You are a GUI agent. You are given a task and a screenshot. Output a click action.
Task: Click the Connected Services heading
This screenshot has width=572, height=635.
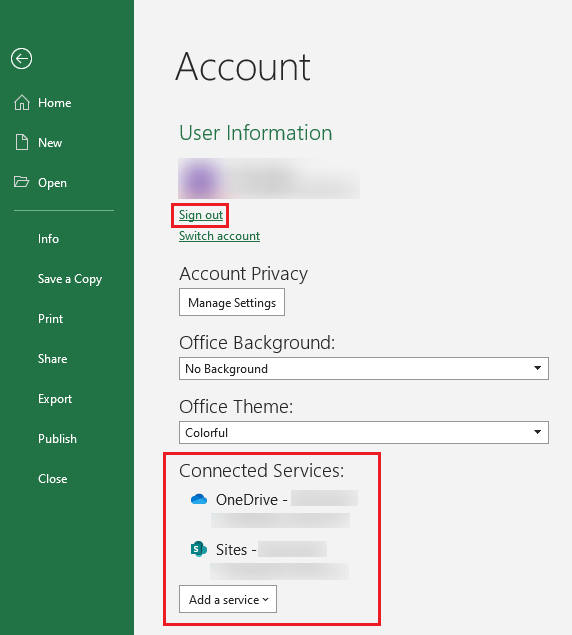(261, 471)
